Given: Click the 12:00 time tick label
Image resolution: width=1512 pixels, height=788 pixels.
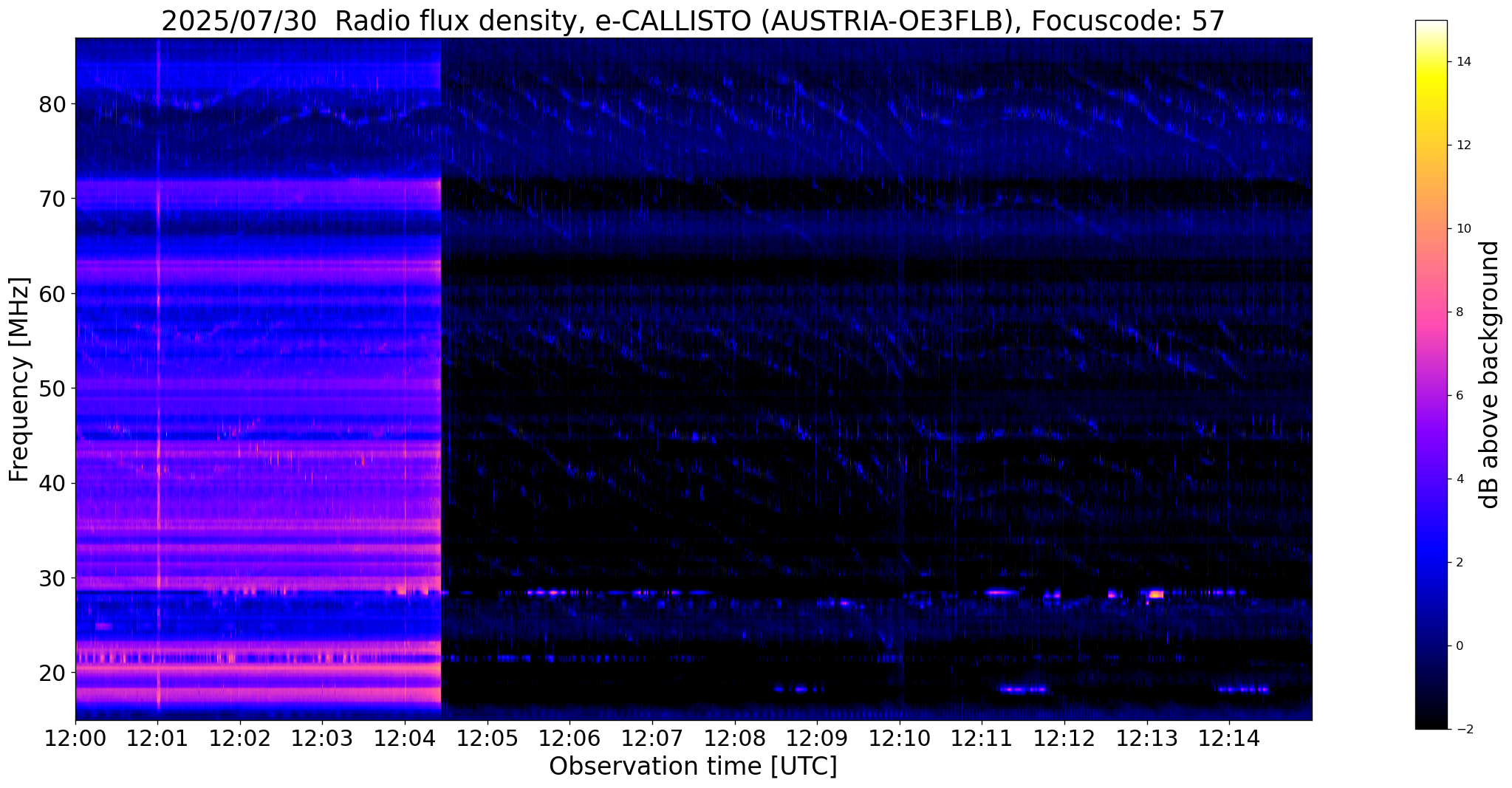Looking at the screenshot, I should (75, 739).
